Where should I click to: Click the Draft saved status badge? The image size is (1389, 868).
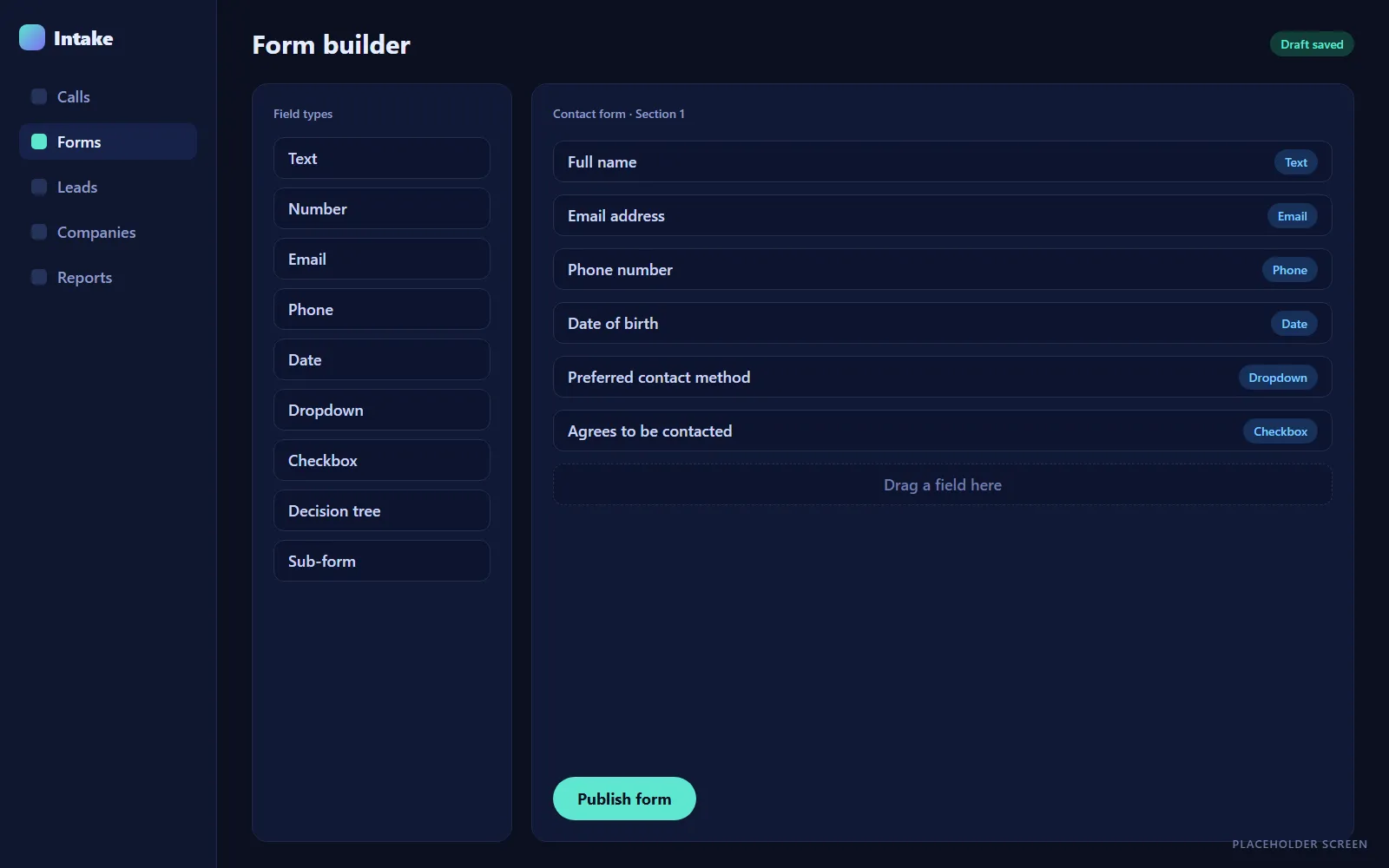1312,44
